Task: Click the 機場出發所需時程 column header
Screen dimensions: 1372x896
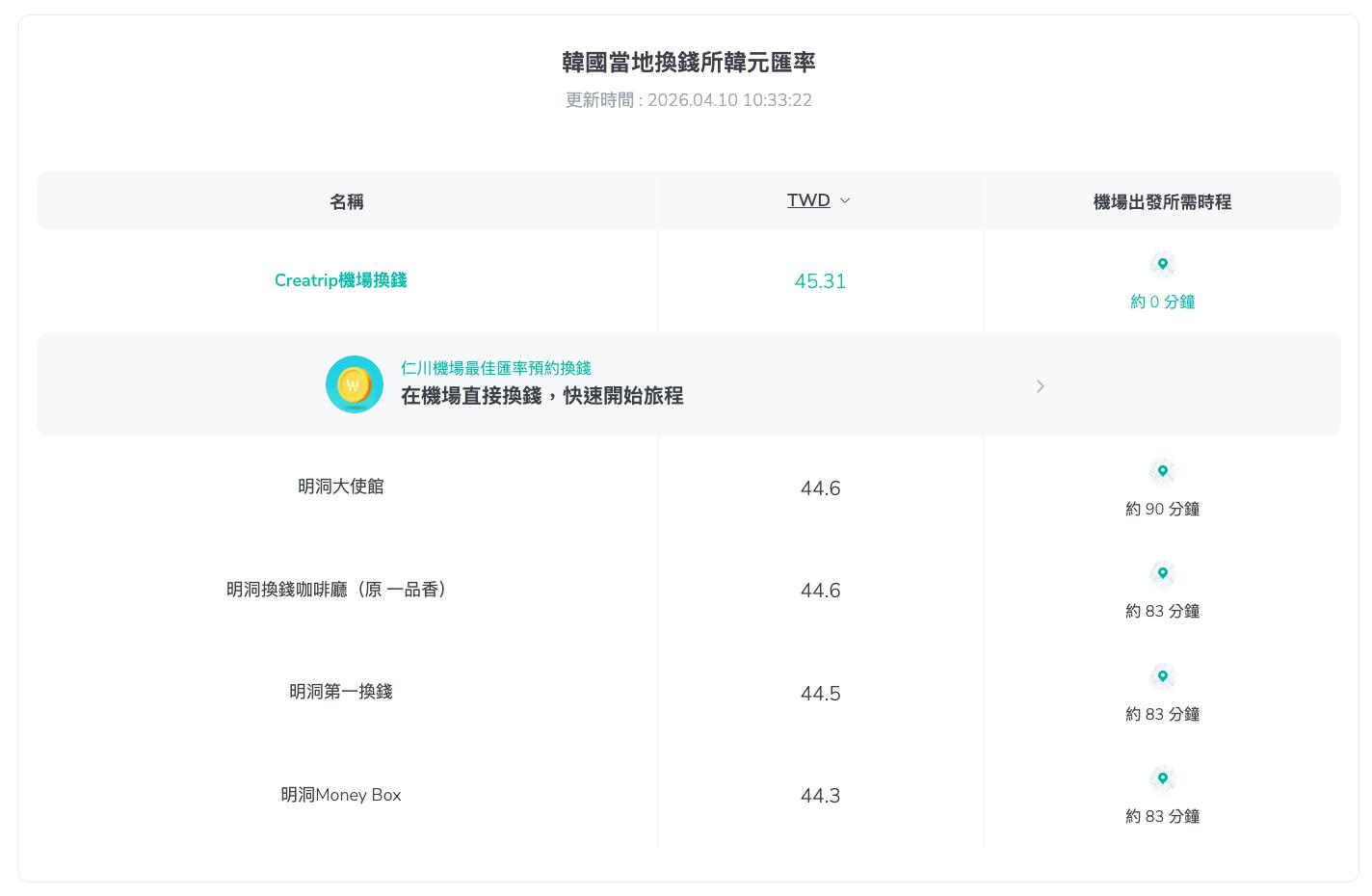Action: pos(1162,201)
